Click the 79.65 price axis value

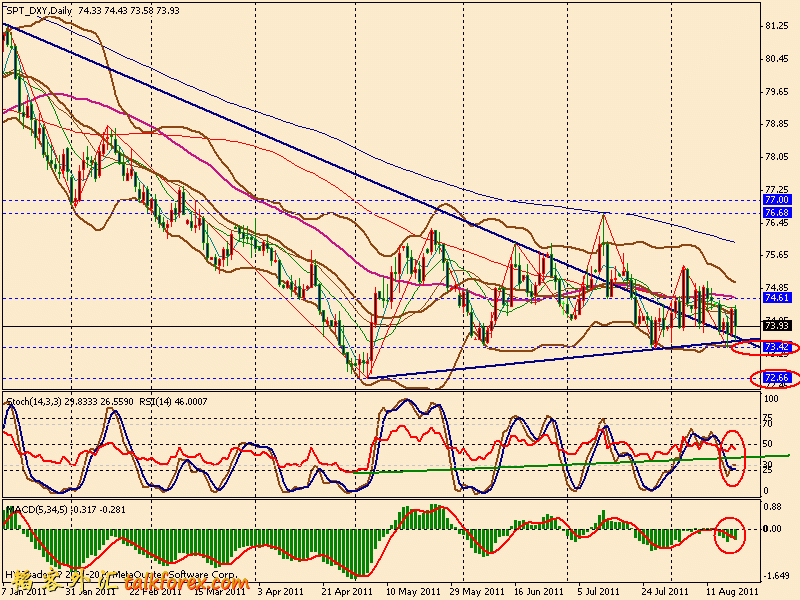(777, 92)
